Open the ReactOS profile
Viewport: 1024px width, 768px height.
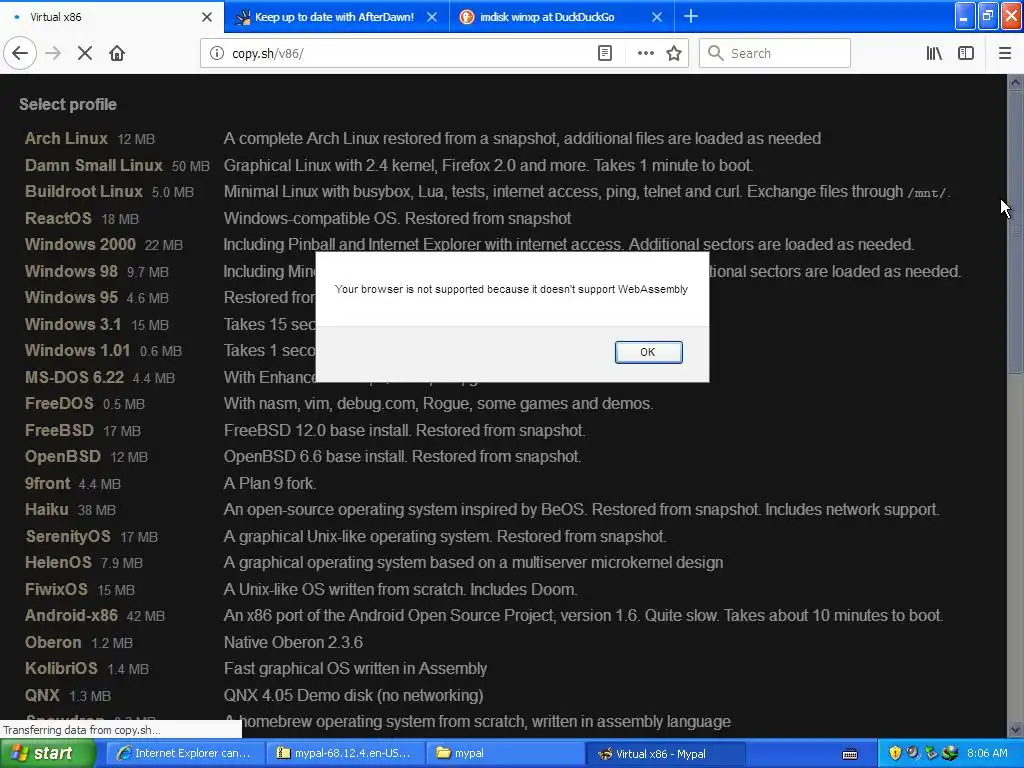(58, 218)
